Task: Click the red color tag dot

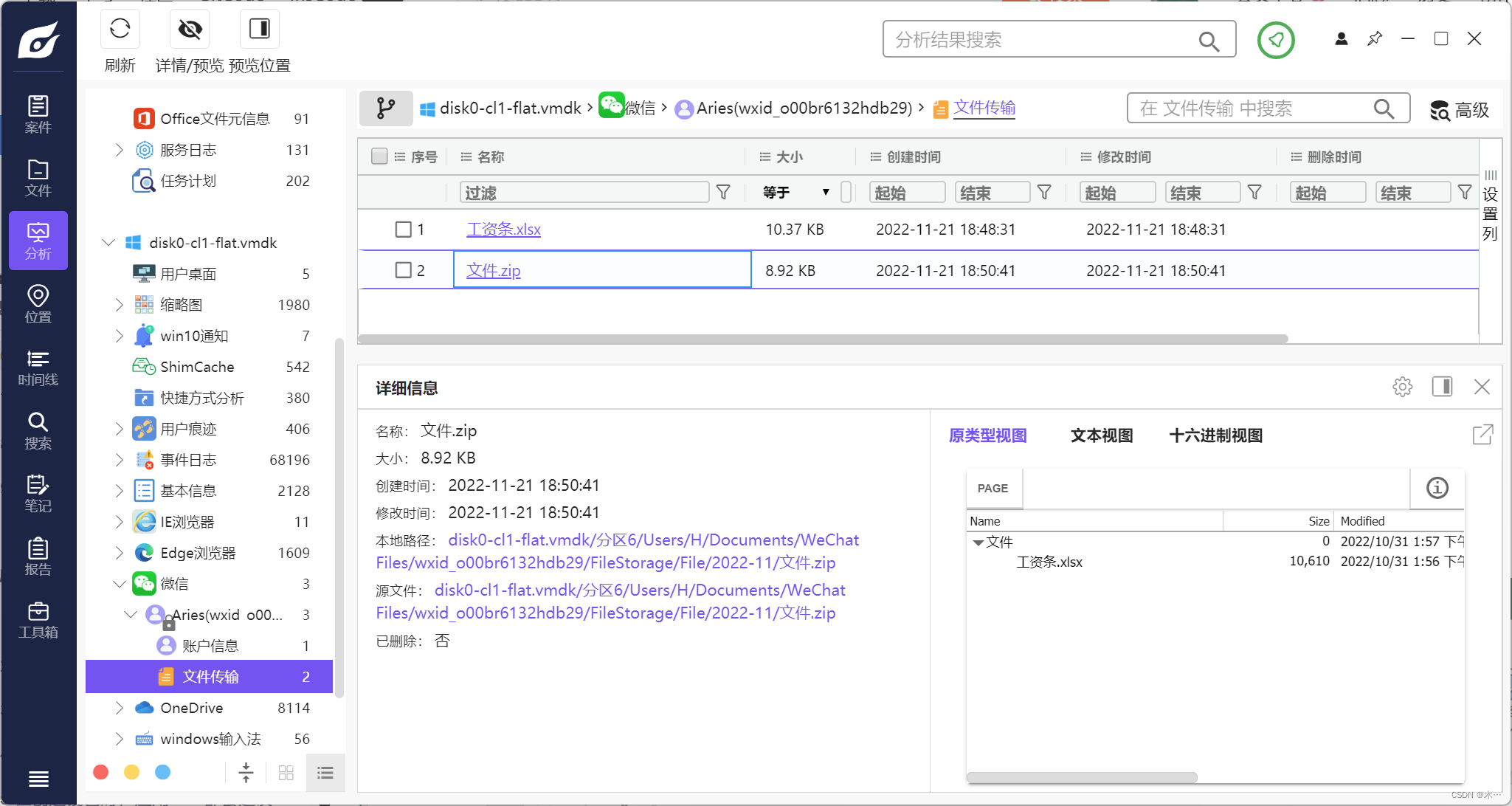Action: [x=101, y=772]
